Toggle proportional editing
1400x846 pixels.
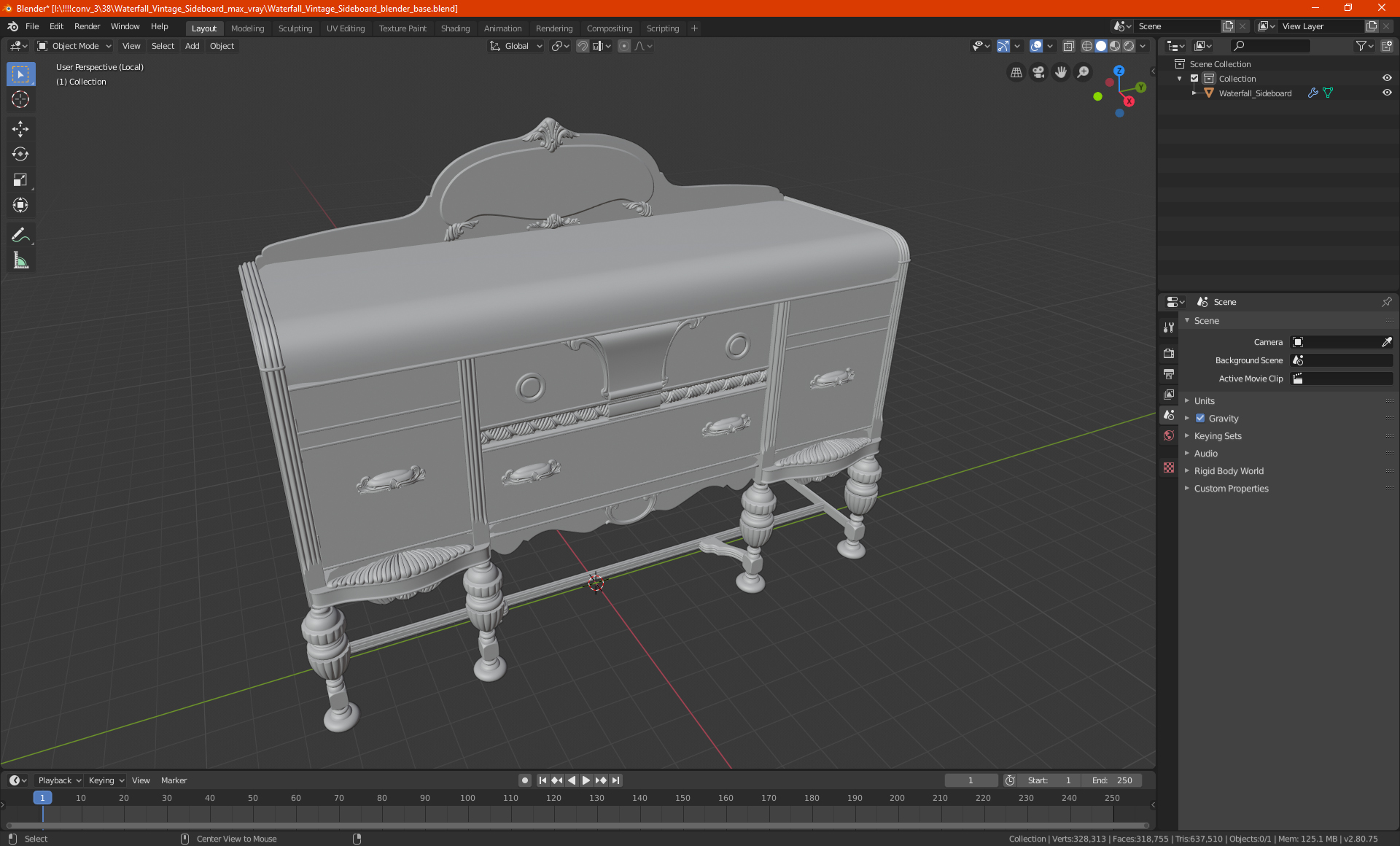(624, 46)
